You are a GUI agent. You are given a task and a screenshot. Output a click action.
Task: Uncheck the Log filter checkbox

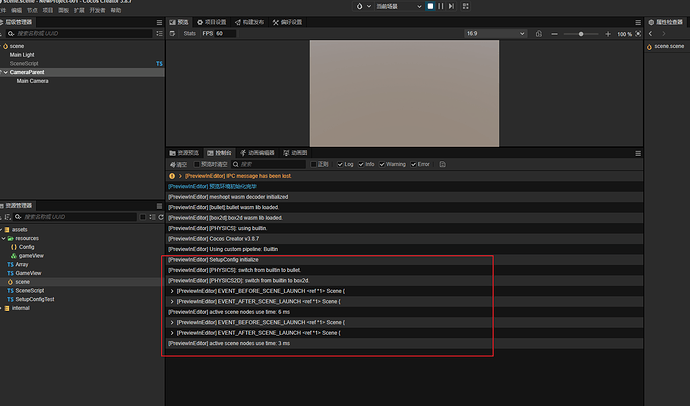[340, 164]
